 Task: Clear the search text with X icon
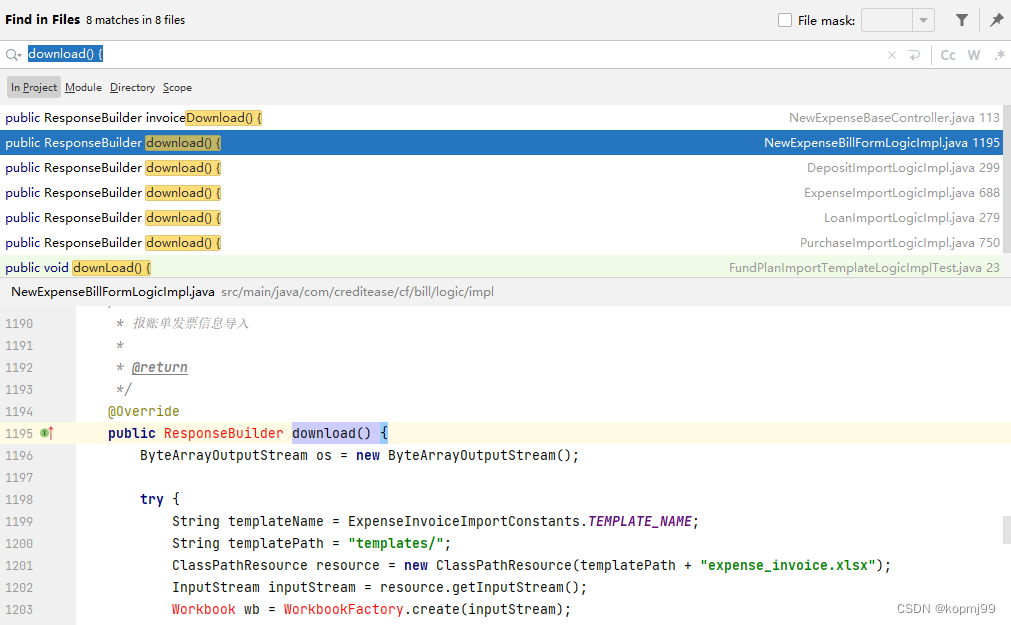pyautogui.click(x=892, y=55)
